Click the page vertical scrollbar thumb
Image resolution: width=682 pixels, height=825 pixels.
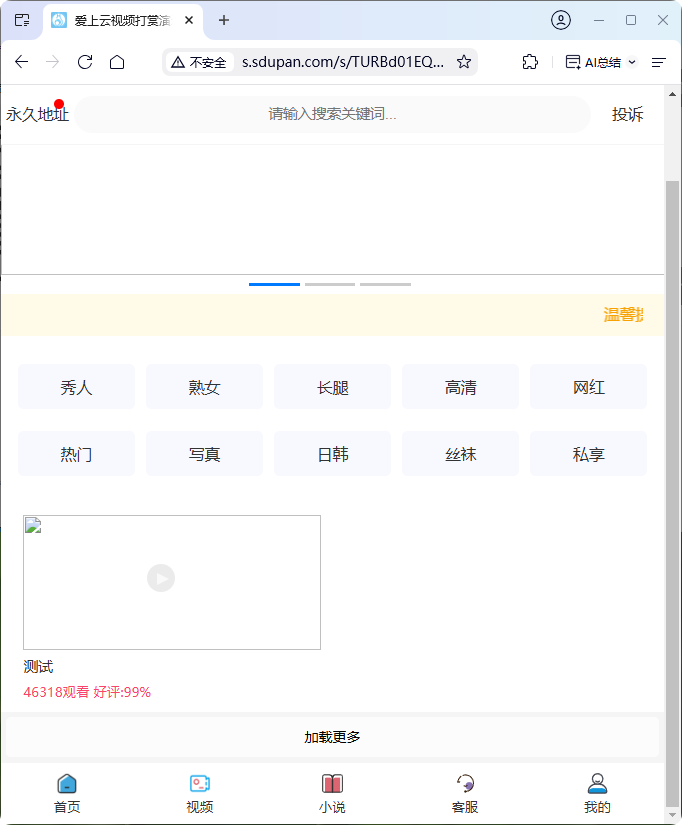tap(672, 493)
